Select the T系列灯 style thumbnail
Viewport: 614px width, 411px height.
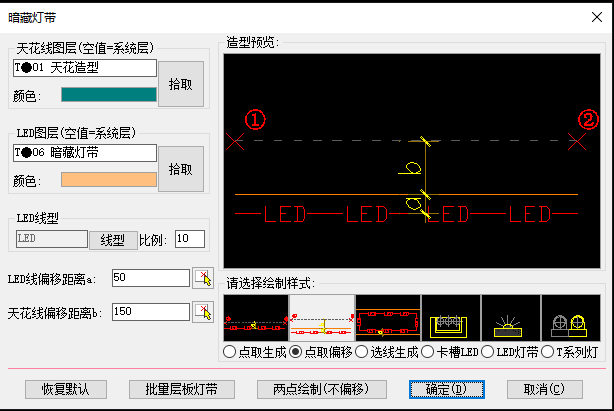[x=570, y=318]
